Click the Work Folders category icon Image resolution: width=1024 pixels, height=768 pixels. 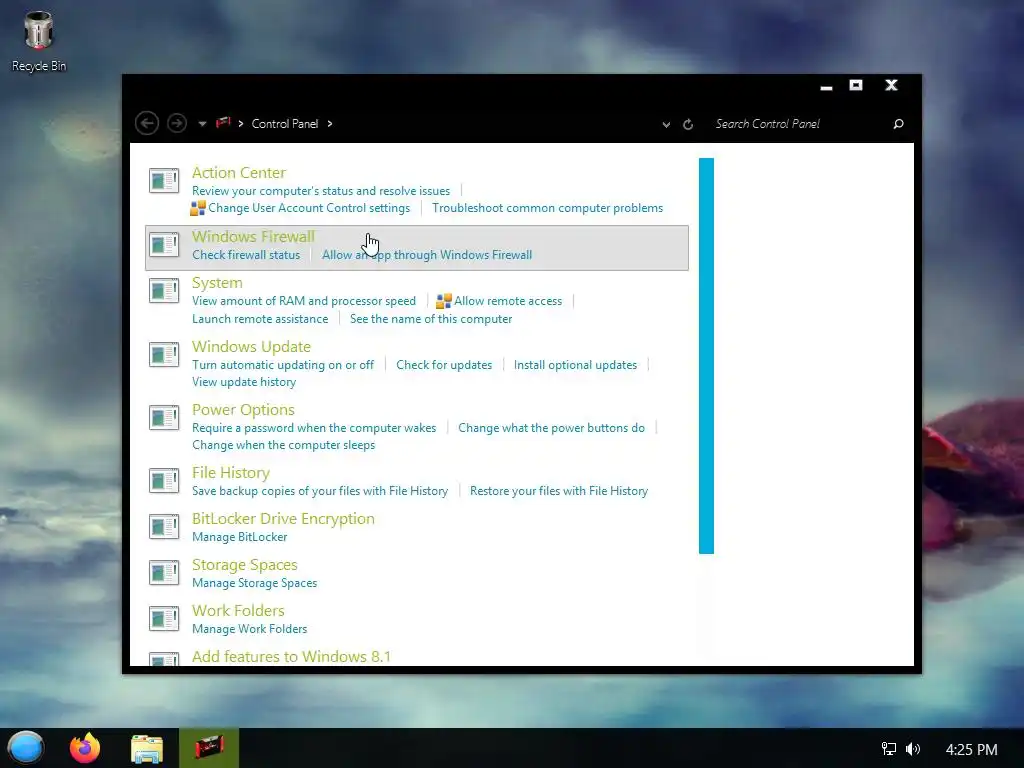point(164,618)
